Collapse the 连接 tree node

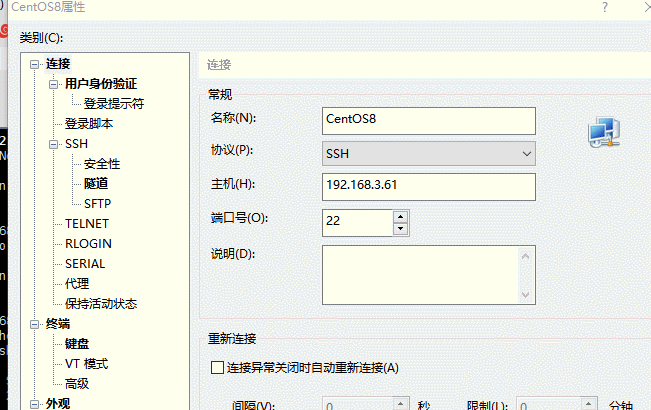tap(34, 64)
